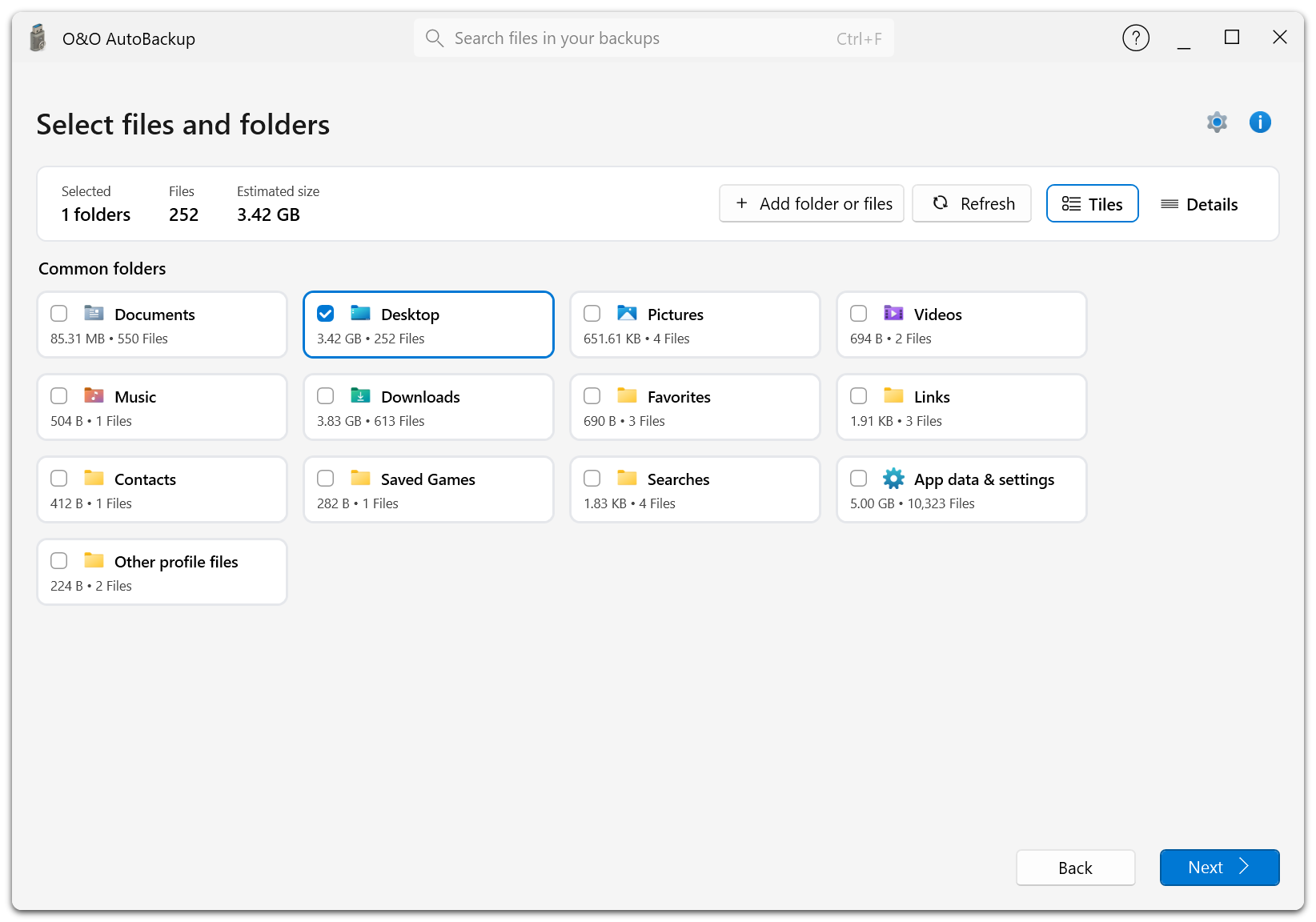This screenshot has height=922, width=1316.
Task: Check the Documents folder checkbox
Action: click(59, 314)
